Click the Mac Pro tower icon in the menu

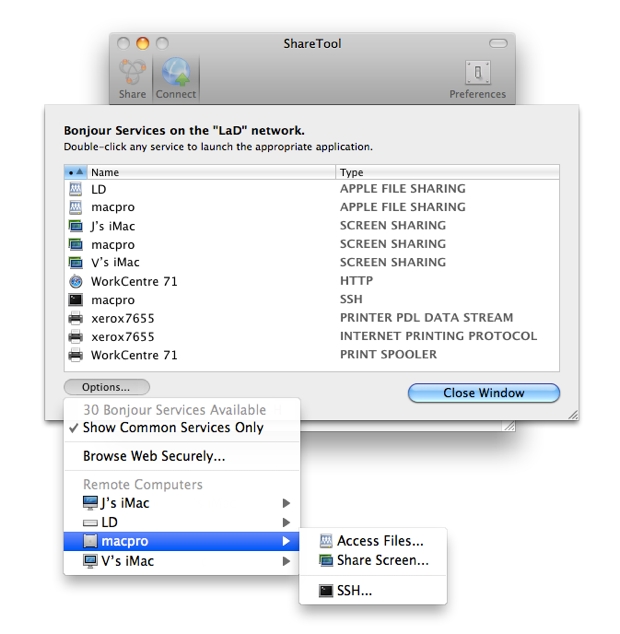click(90, 541)
